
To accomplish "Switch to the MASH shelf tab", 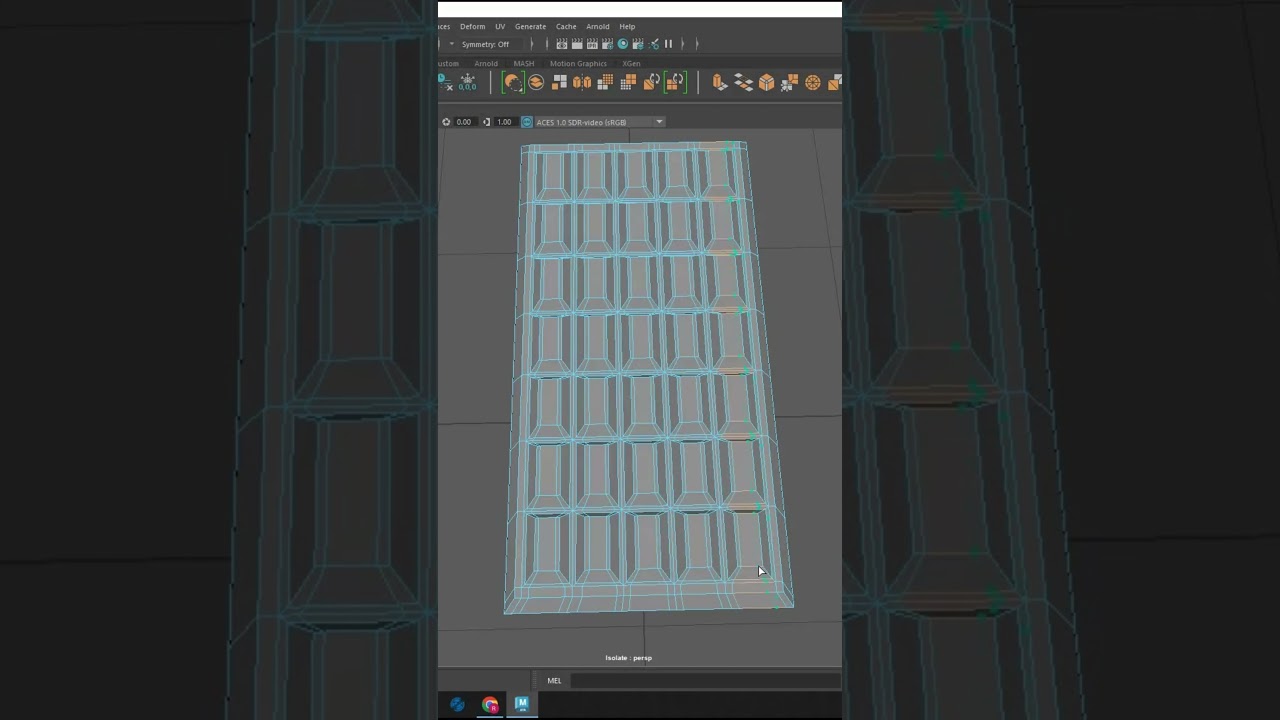I will pyautogui.click(x=524, y=63).
